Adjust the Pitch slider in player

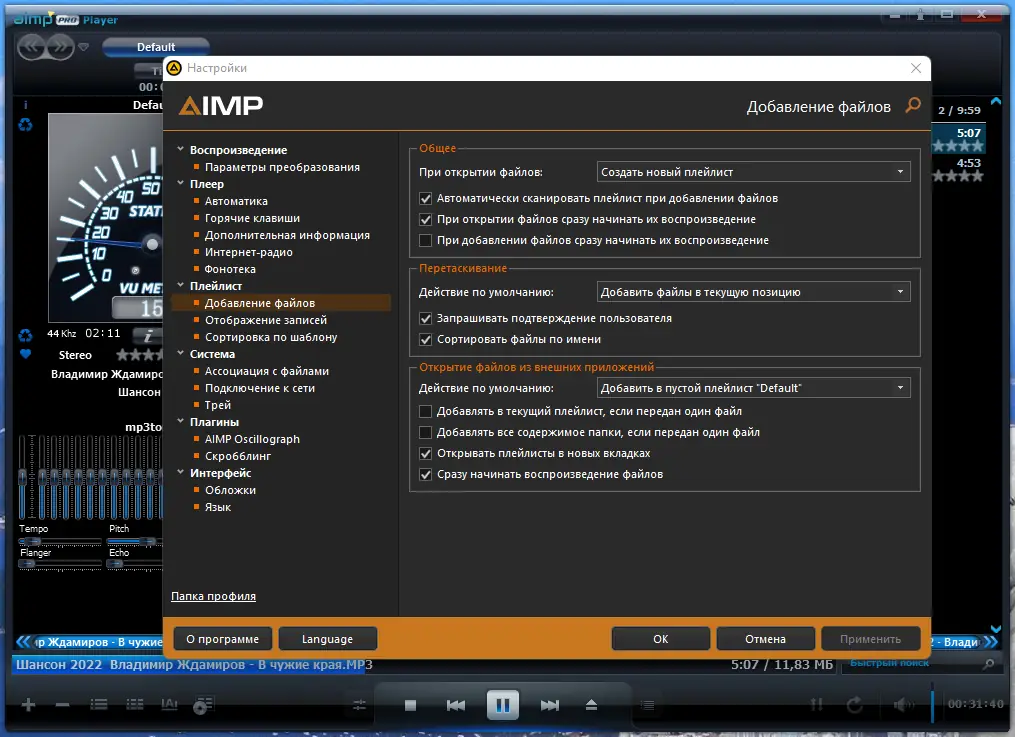[x=134, y=542]
